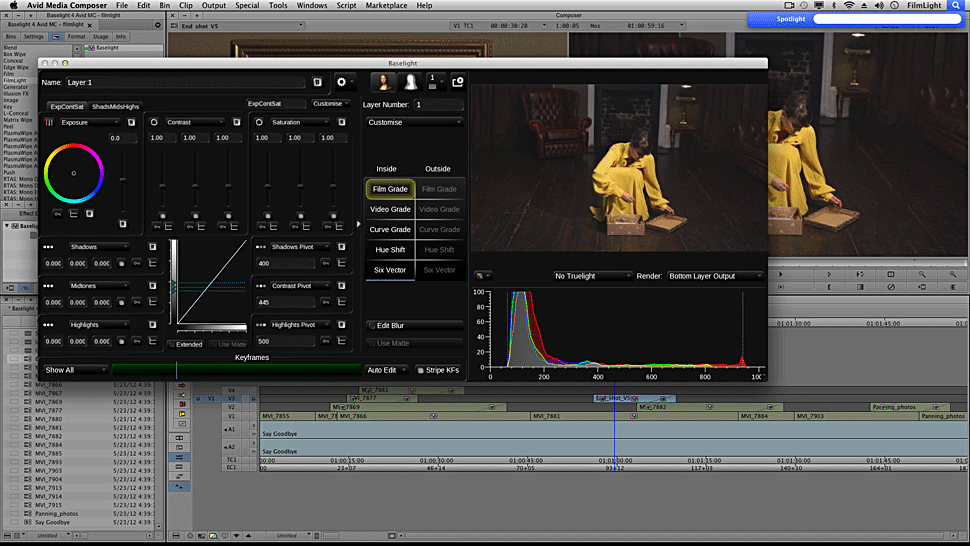970x546 pixels.
Task: Click the snapshot camera icon in Baselight
Action: (x=458, y=83)
